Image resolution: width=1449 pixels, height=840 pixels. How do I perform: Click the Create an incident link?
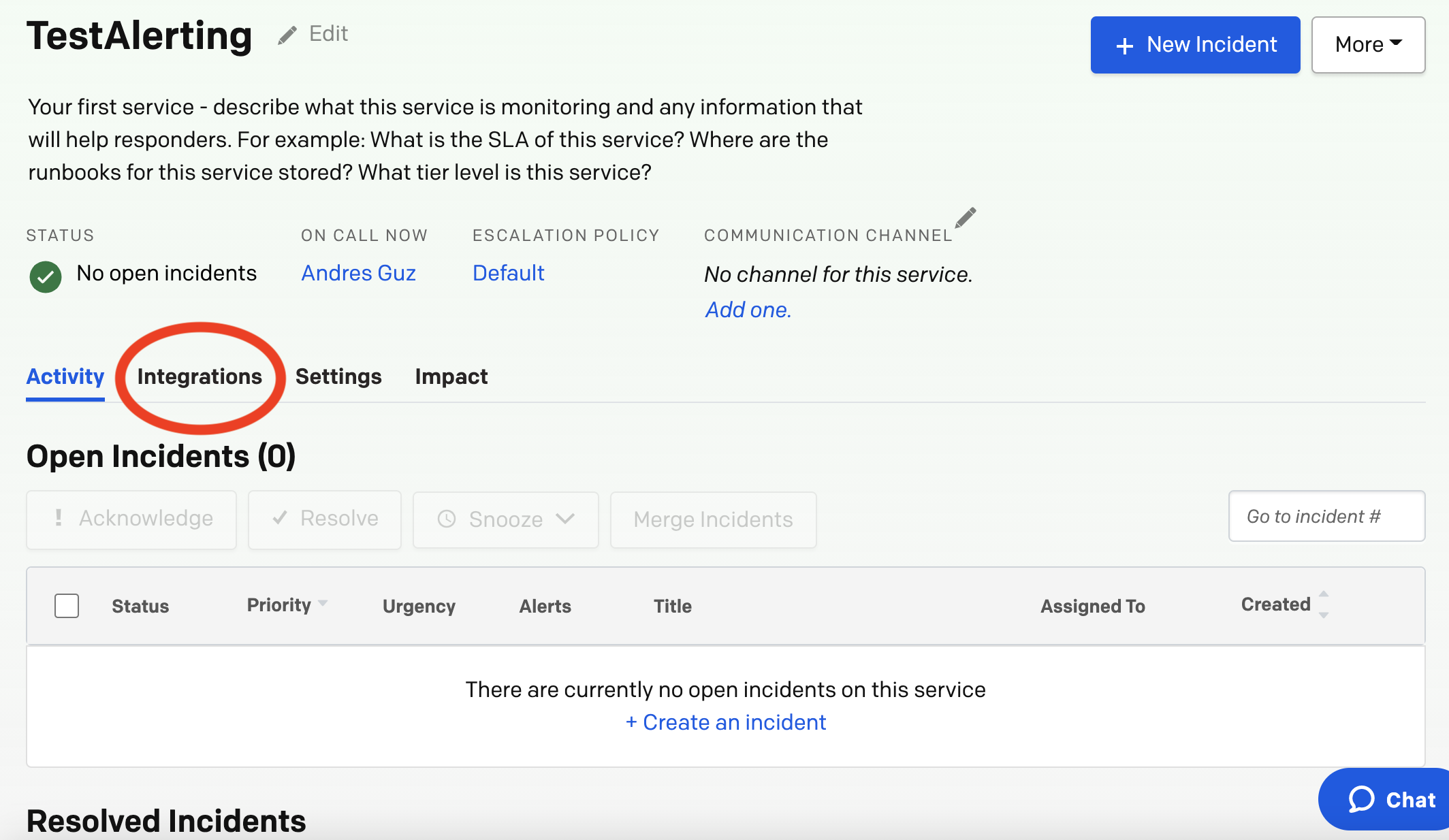(x=726, y=722)
